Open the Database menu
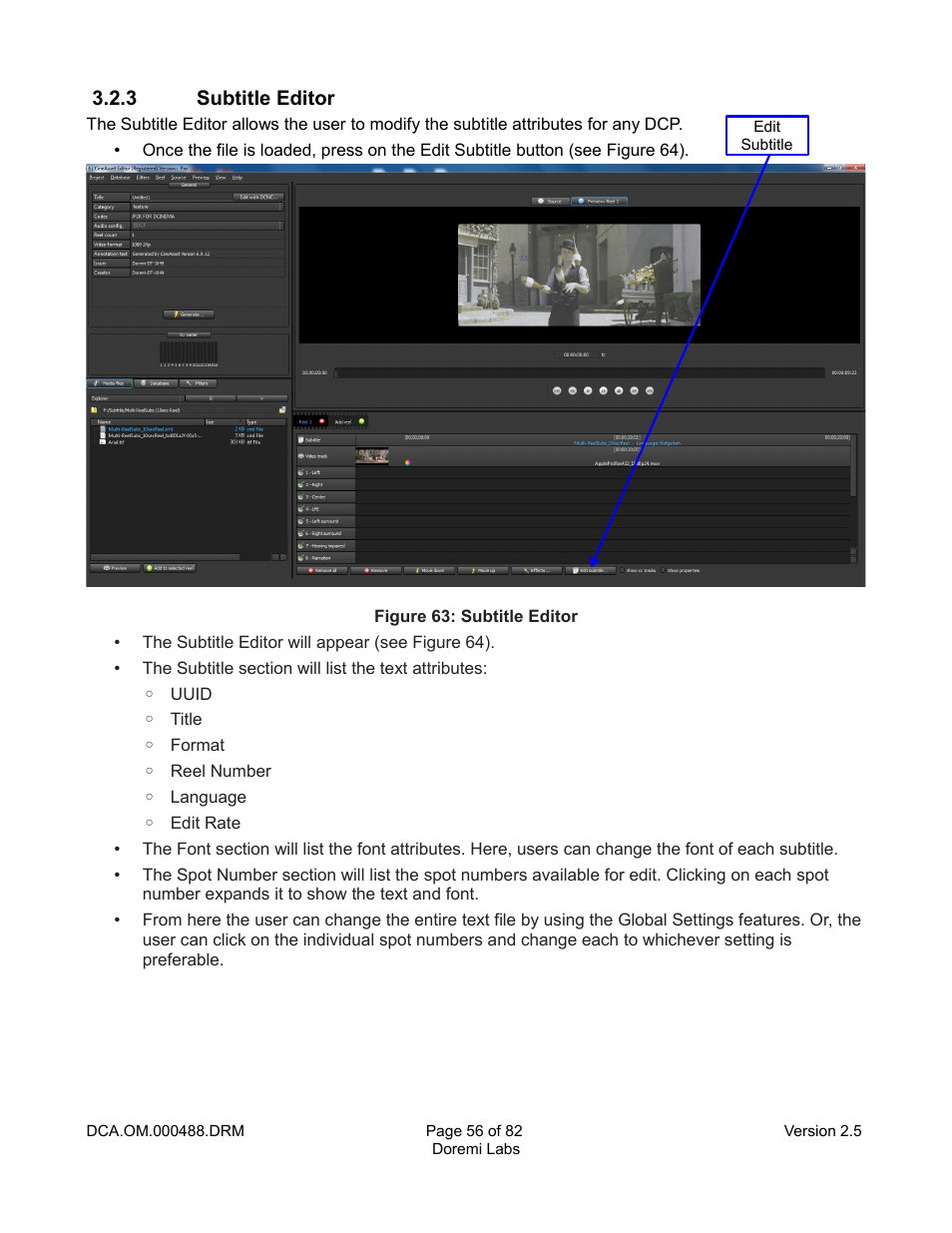The height and width of the screenshot is (1233, 952). coord(121,178)
